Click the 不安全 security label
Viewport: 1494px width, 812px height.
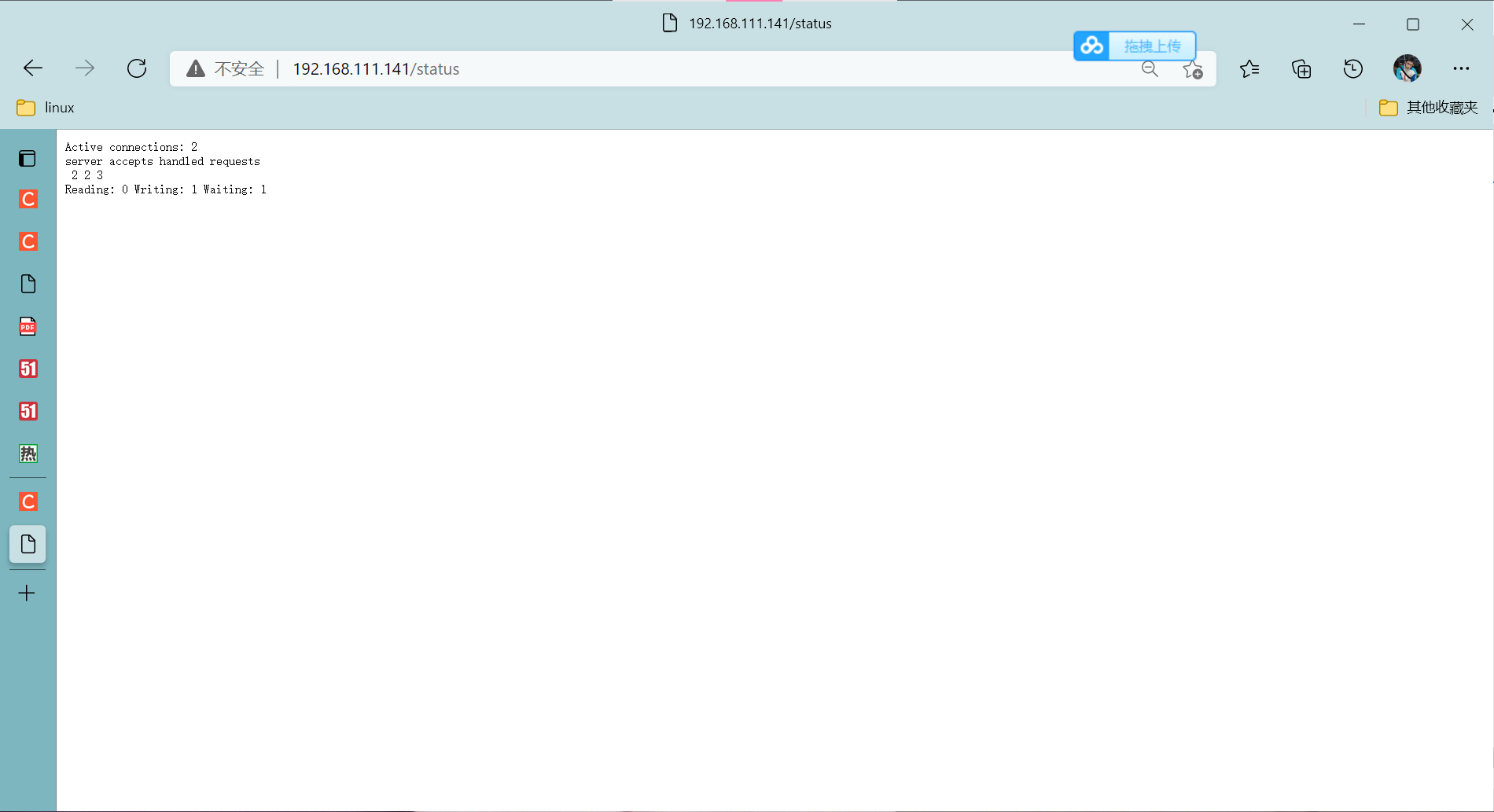point(239,69)
